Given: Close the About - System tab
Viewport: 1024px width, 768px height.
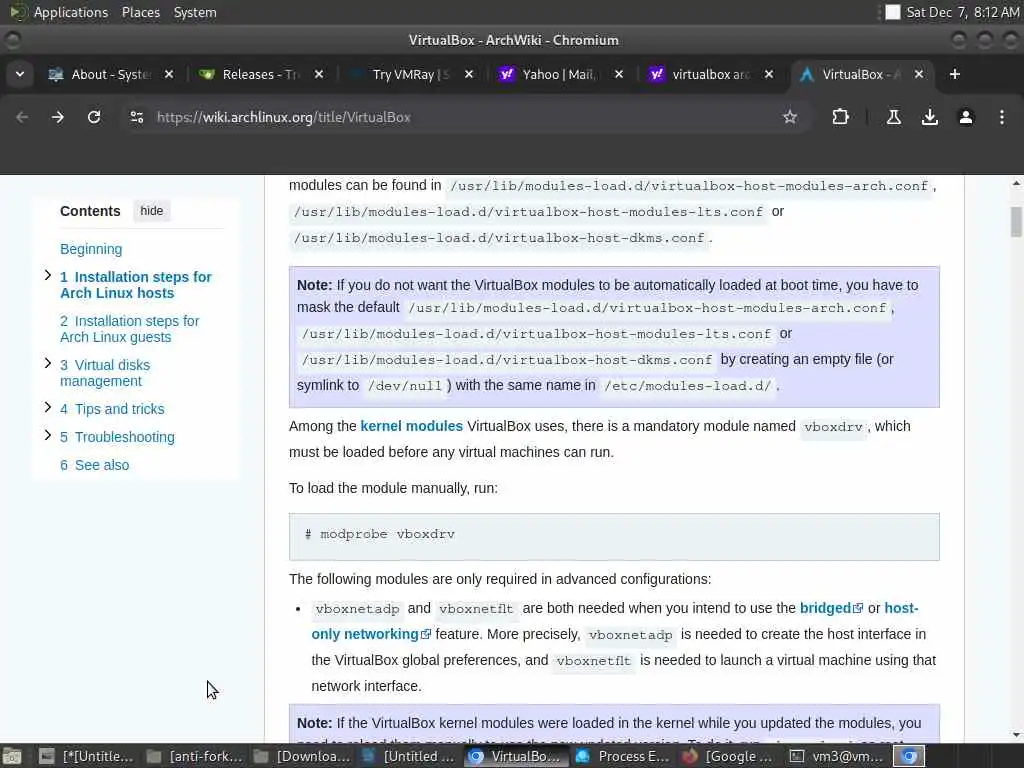Looking at the screenshot, I should pyautogui.click(x=169, y=74).
